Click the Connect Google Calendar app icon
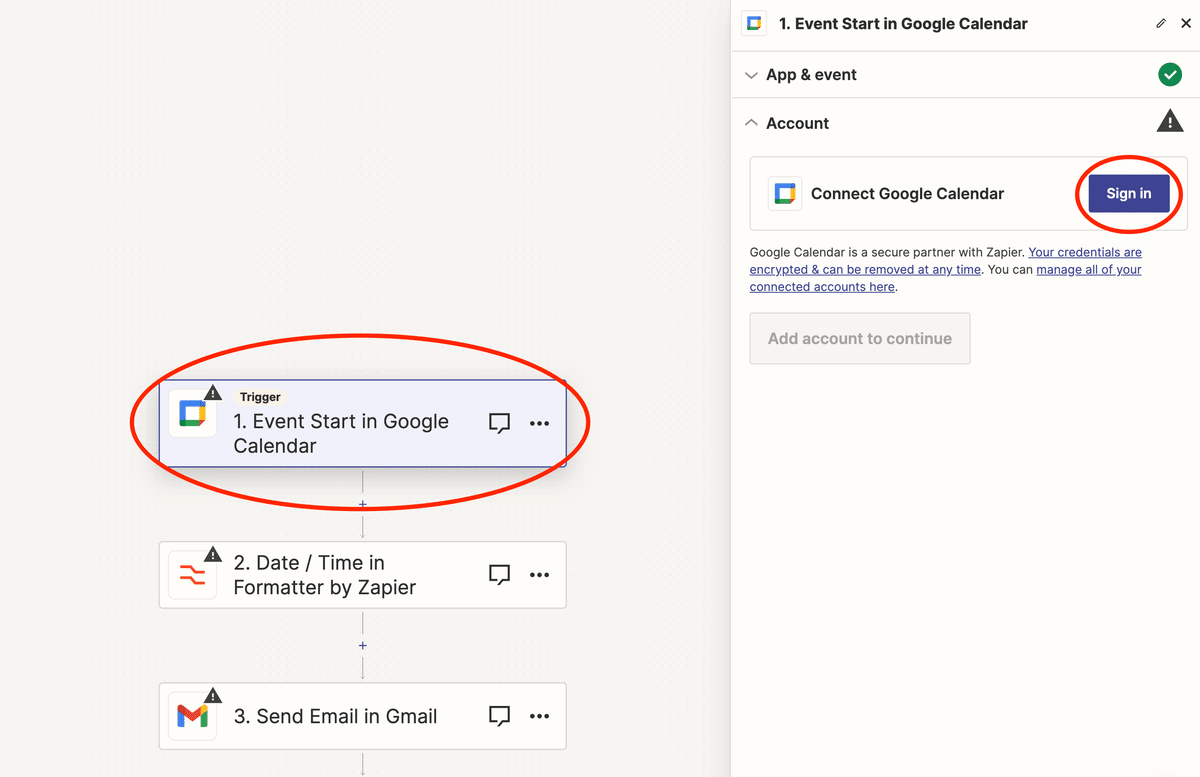The height and width of the screenshot is (777, 1200). [784, 194]
